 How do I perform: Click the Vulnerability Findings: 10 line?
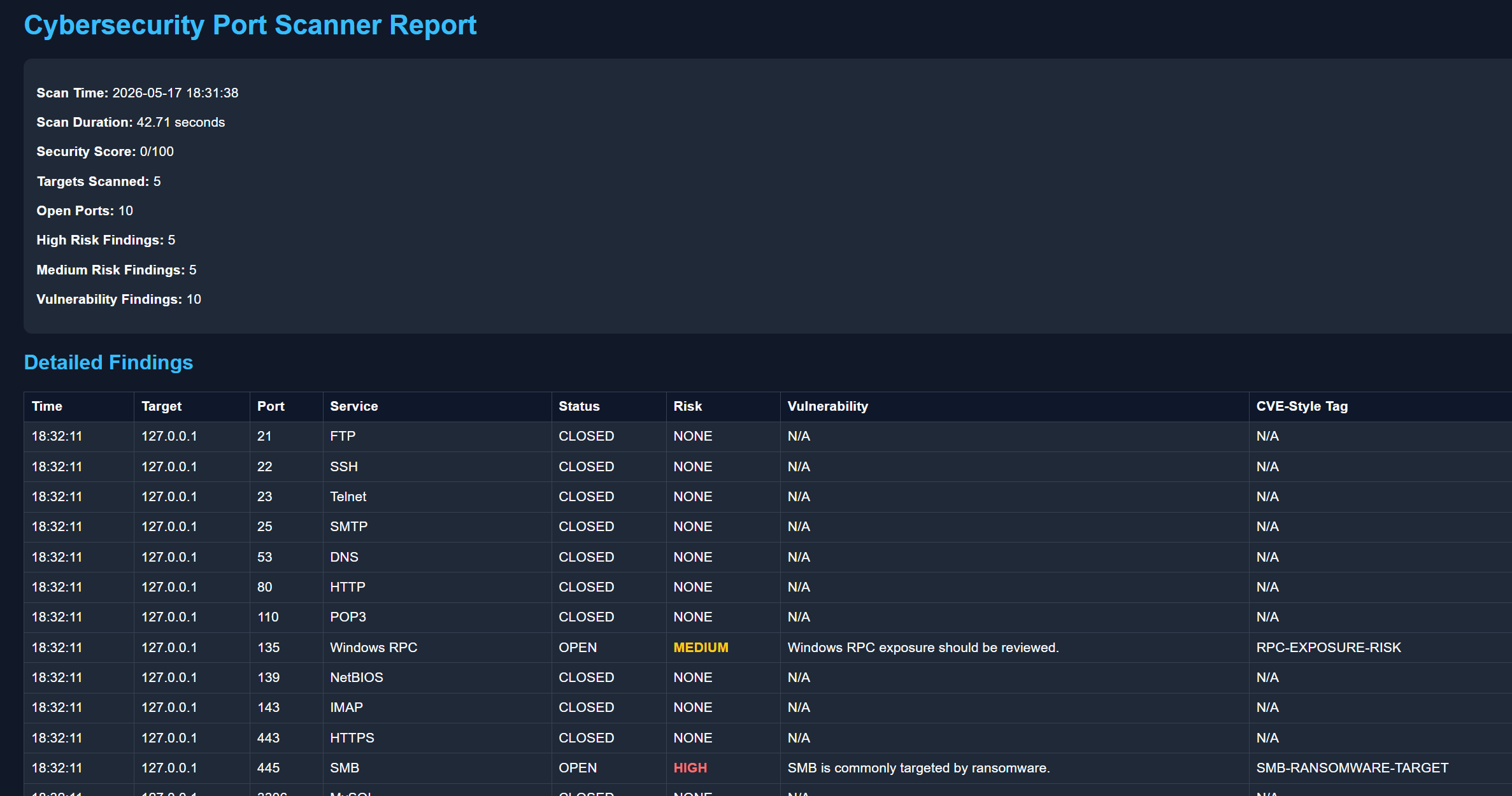click(118, 299)
